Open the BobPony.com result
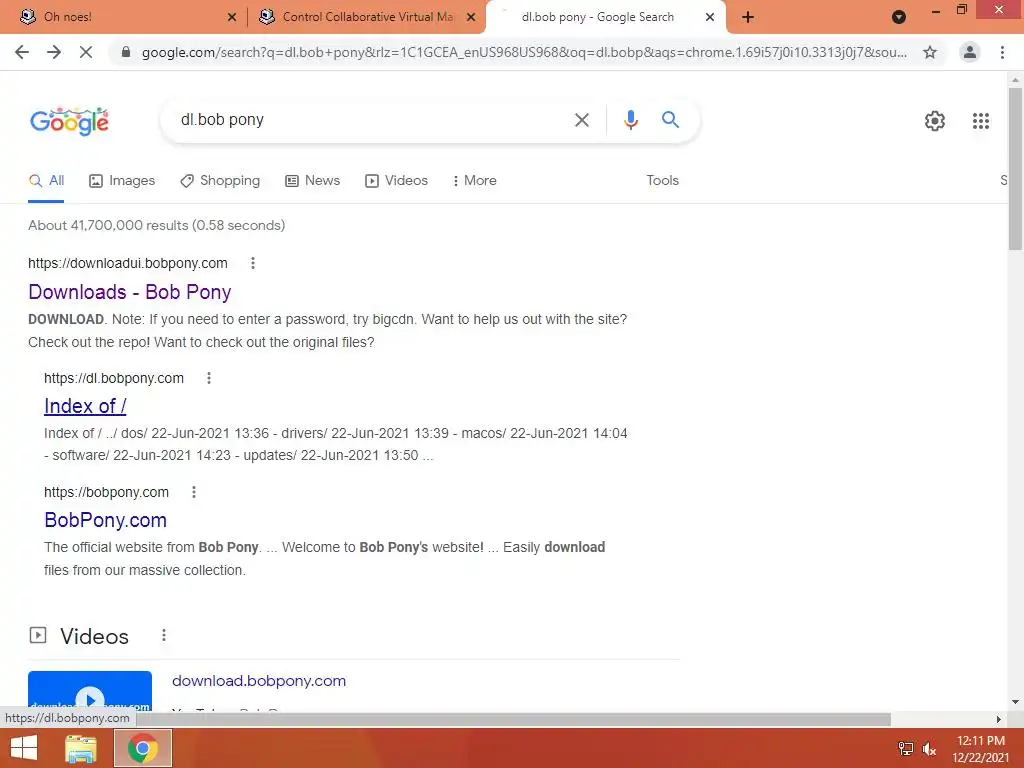 [105, 520]
